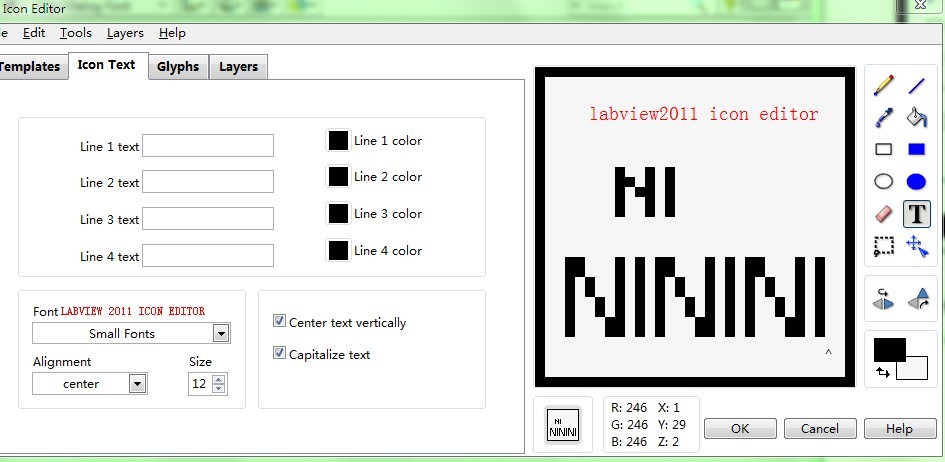Change Line 4 color swatch
This screenshot has width=945, height=462.
pyautogui.click(x=338, y=250)
